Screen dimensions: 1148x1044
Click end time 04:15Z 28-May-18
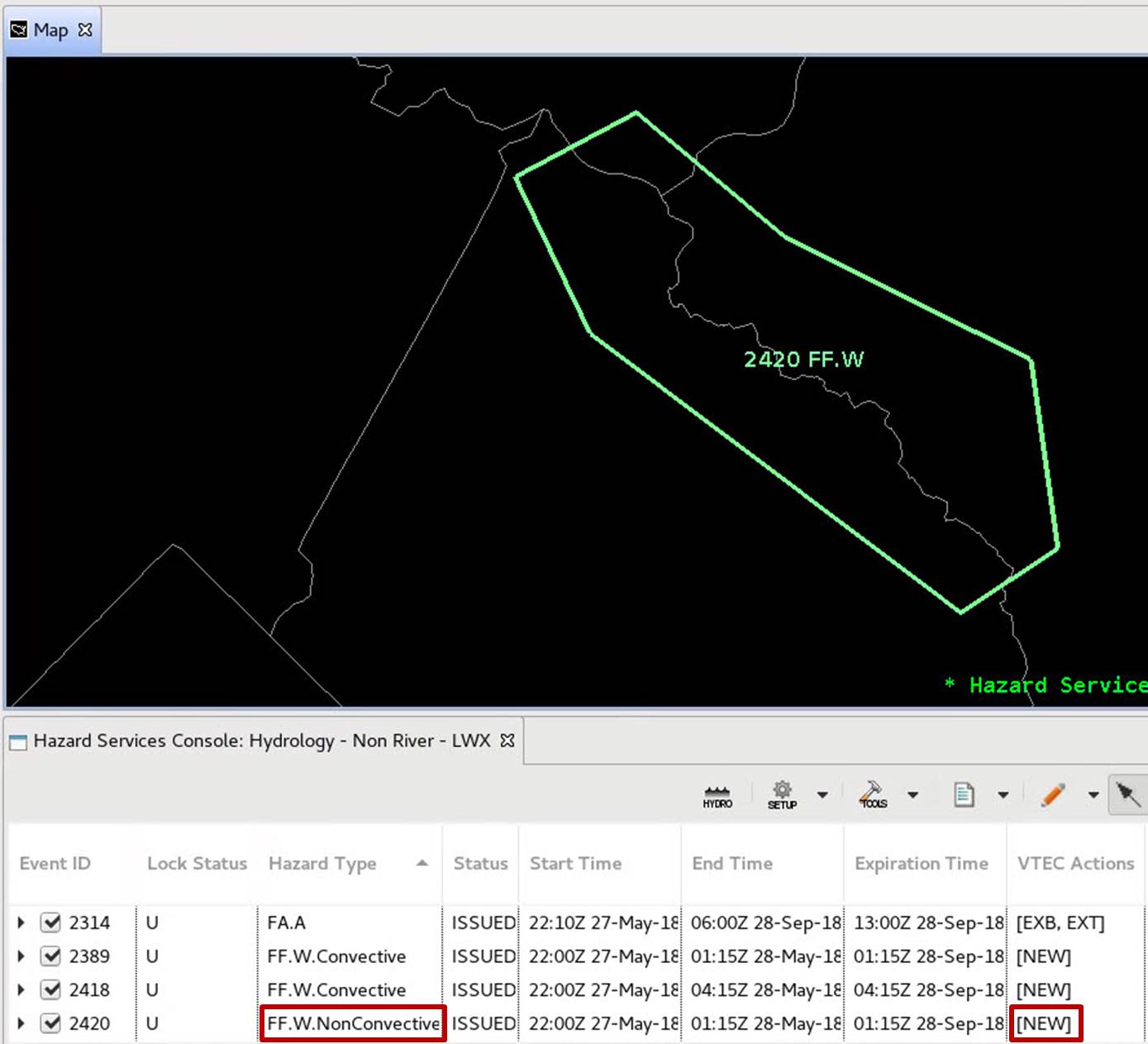(766, 989)
